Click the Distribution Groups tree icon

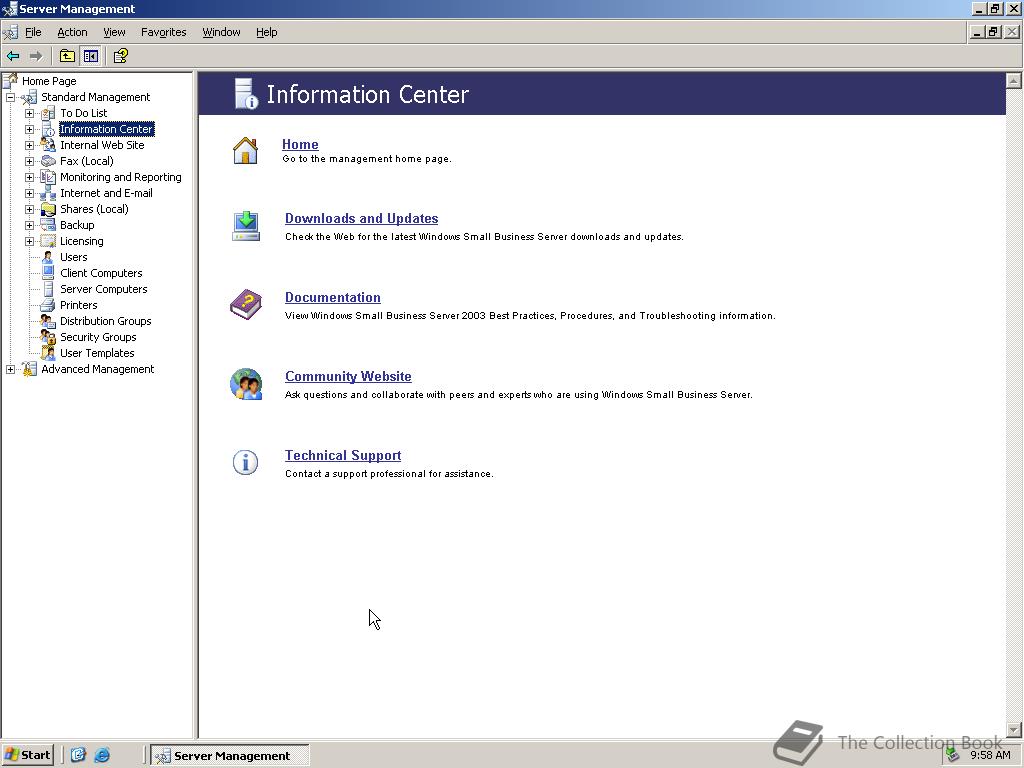tap(48, 321)
